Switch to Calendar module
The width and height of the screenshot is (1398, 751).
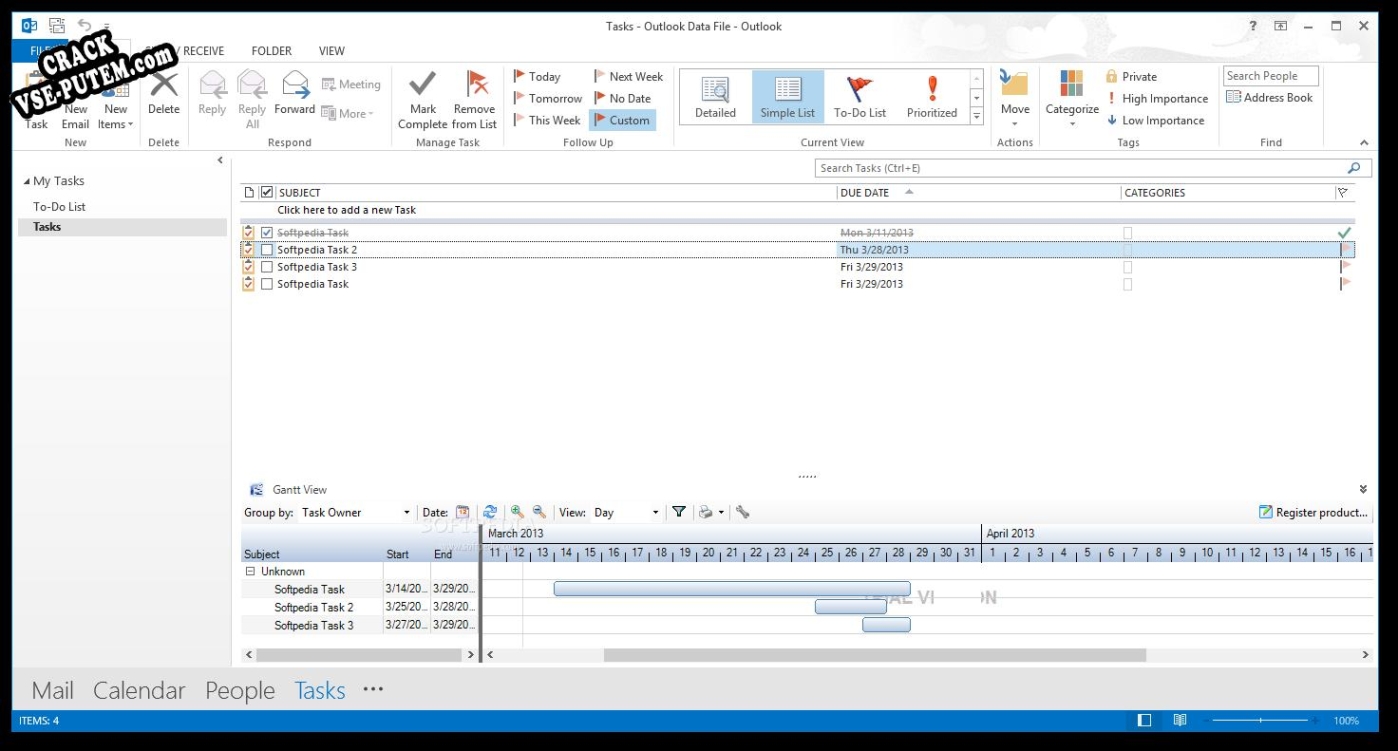(139, 690)
